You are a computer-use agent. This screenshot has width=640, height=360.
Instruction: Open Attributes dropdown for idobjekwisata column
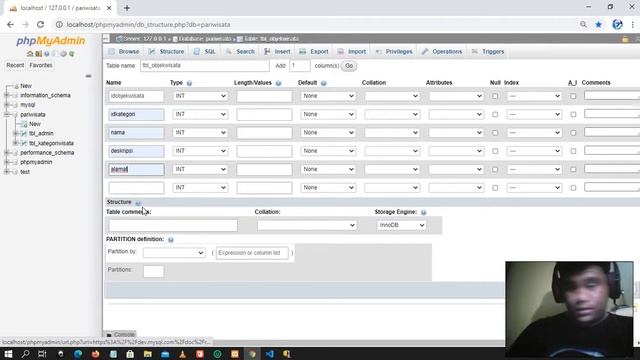click(x=456, y=96)
